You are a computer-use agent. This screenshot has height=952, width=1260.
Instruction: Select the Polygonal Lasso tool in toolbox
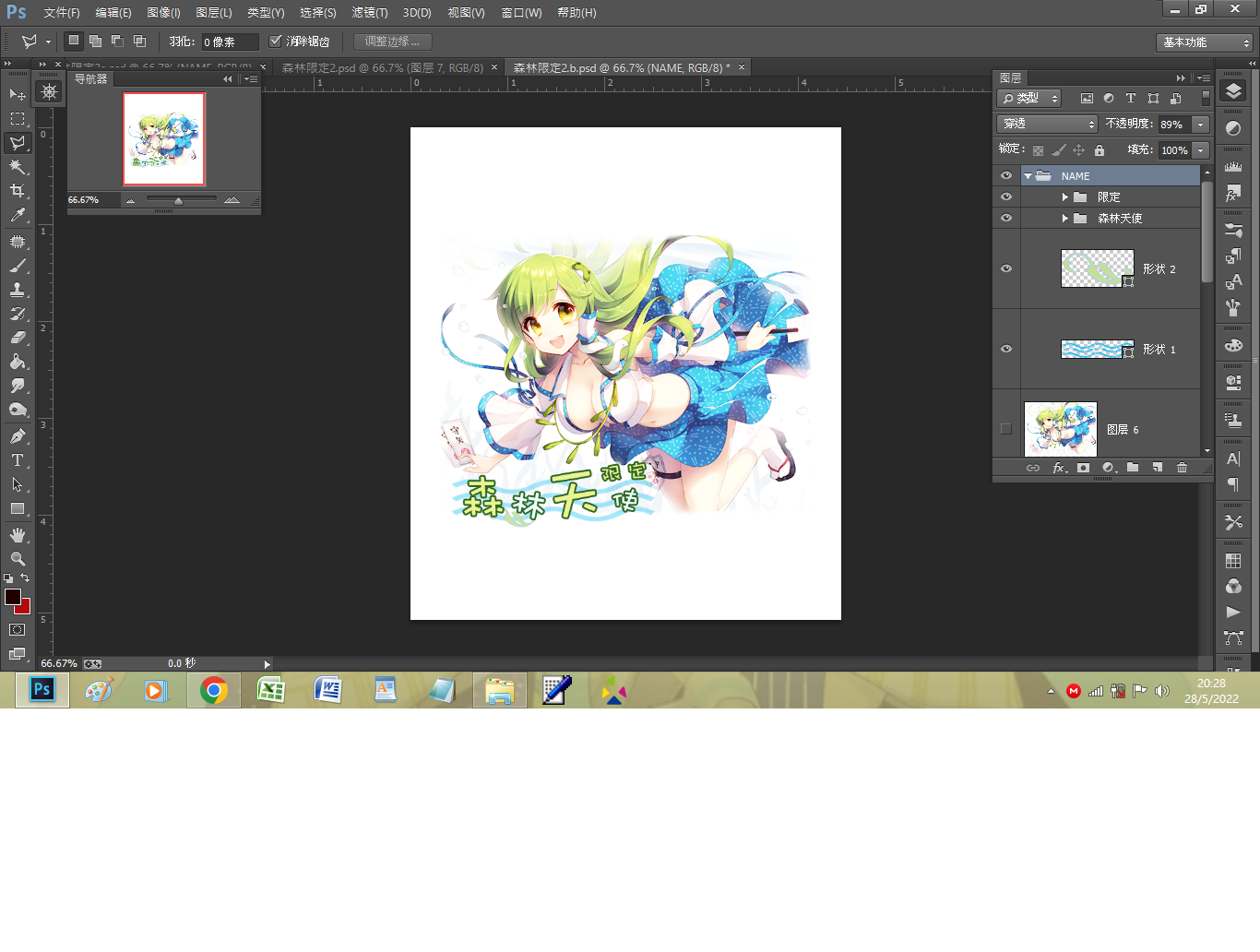(x=18, y=142)
